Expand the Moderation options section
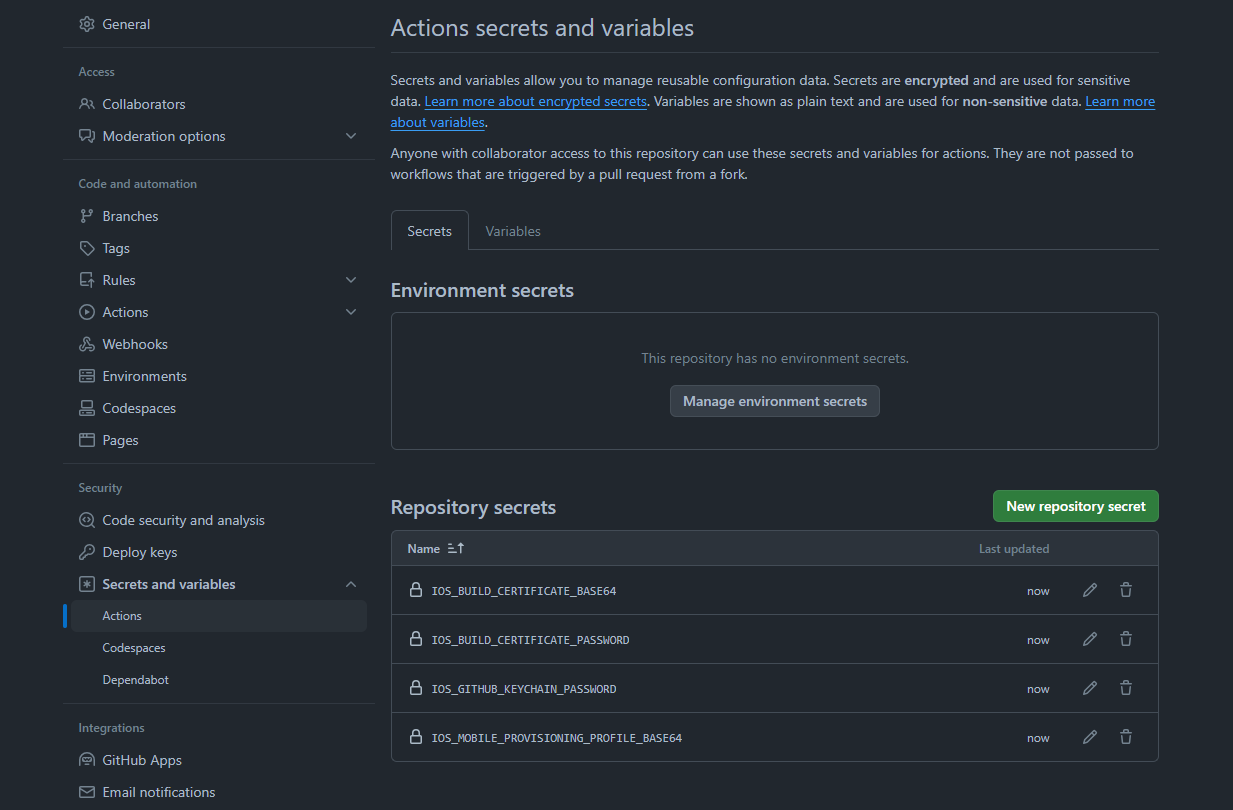Screen dimensions: 1233x810 [x=351, y=136]
